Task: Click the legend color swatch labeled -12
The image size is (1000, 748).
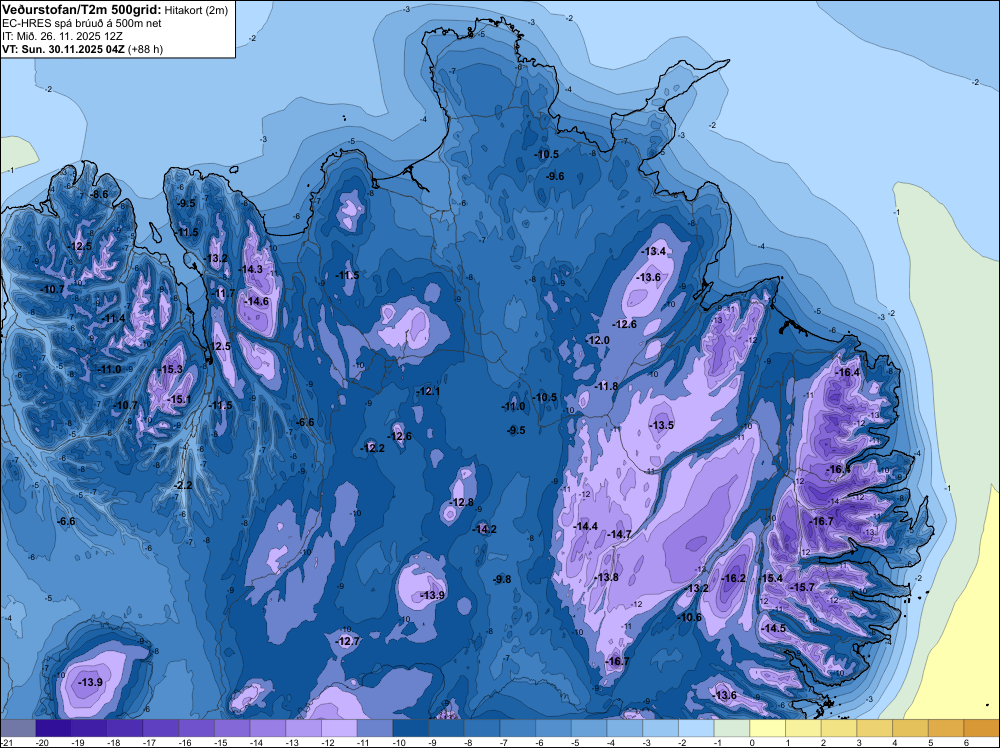Action: (x=339, y=728)
